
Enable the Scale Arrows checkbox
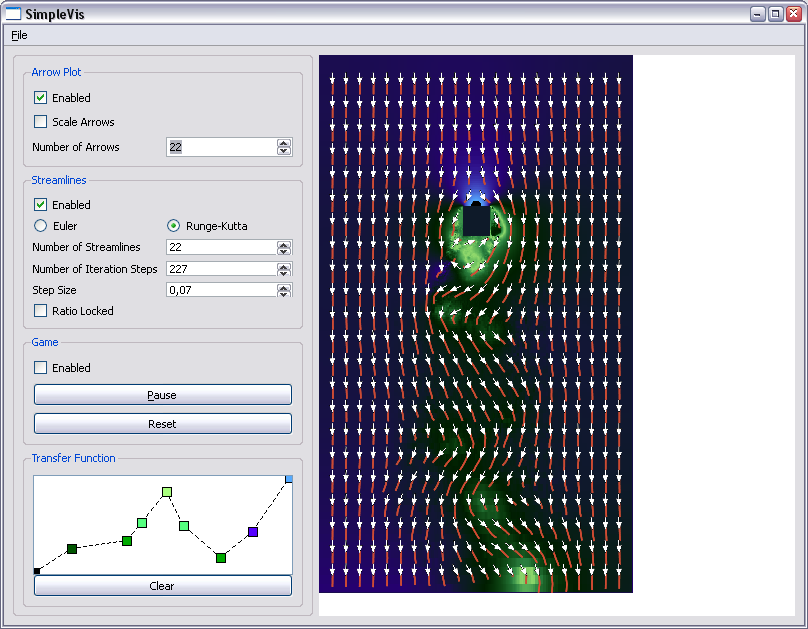[x=41, y=122]
